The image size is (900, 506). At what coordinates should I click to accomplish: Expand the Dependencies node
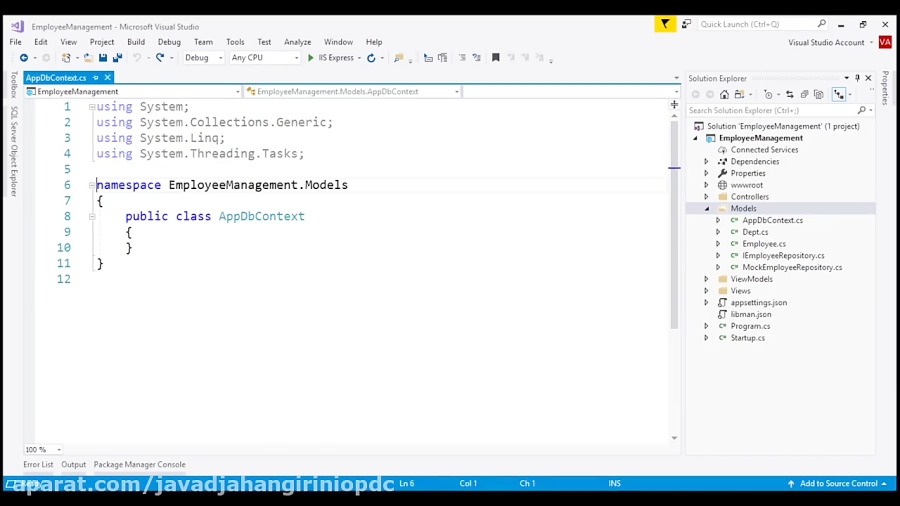click(x=707, y=162)
